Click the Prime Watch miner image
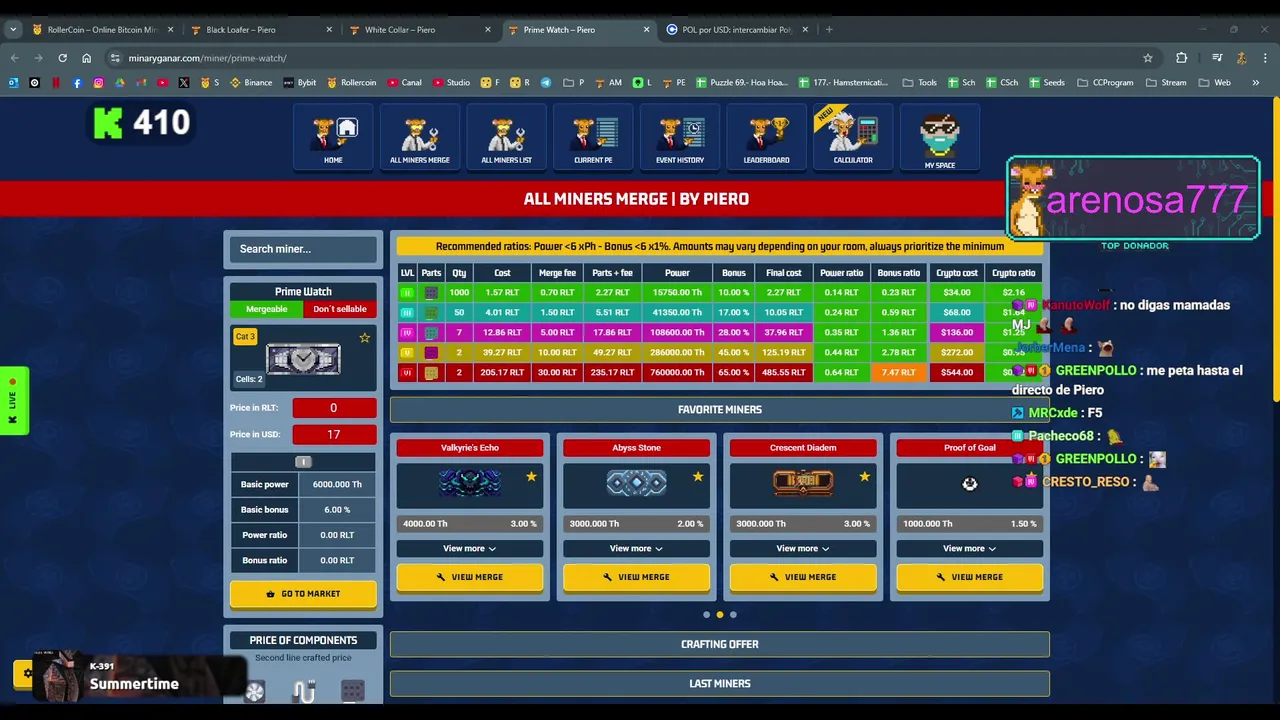1280x720 pixels. coord(303,359)
